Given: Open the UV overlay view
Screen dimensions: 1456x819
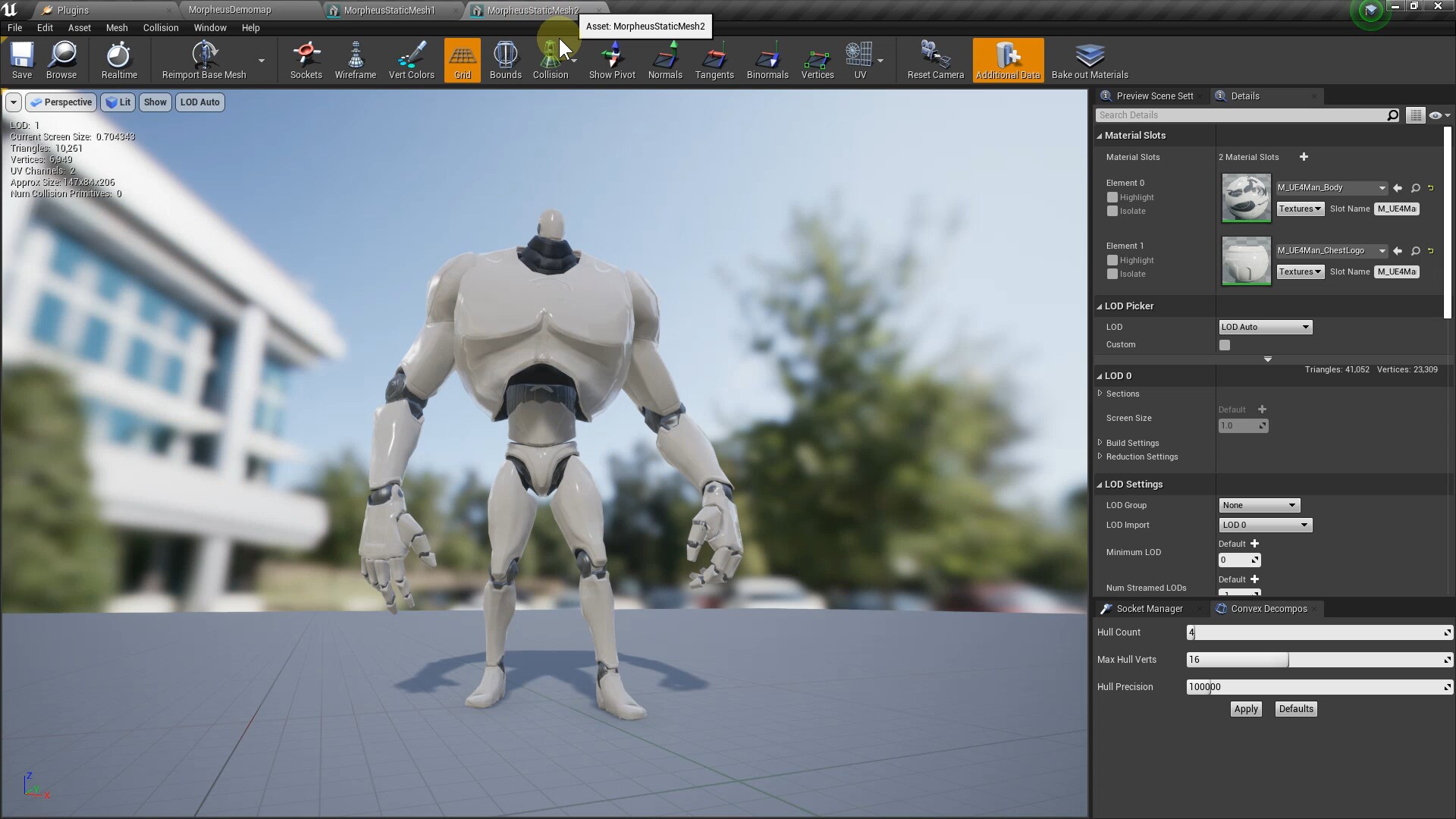Looking at the screenshot, I should pyautogui.click(x=859, y=61).
